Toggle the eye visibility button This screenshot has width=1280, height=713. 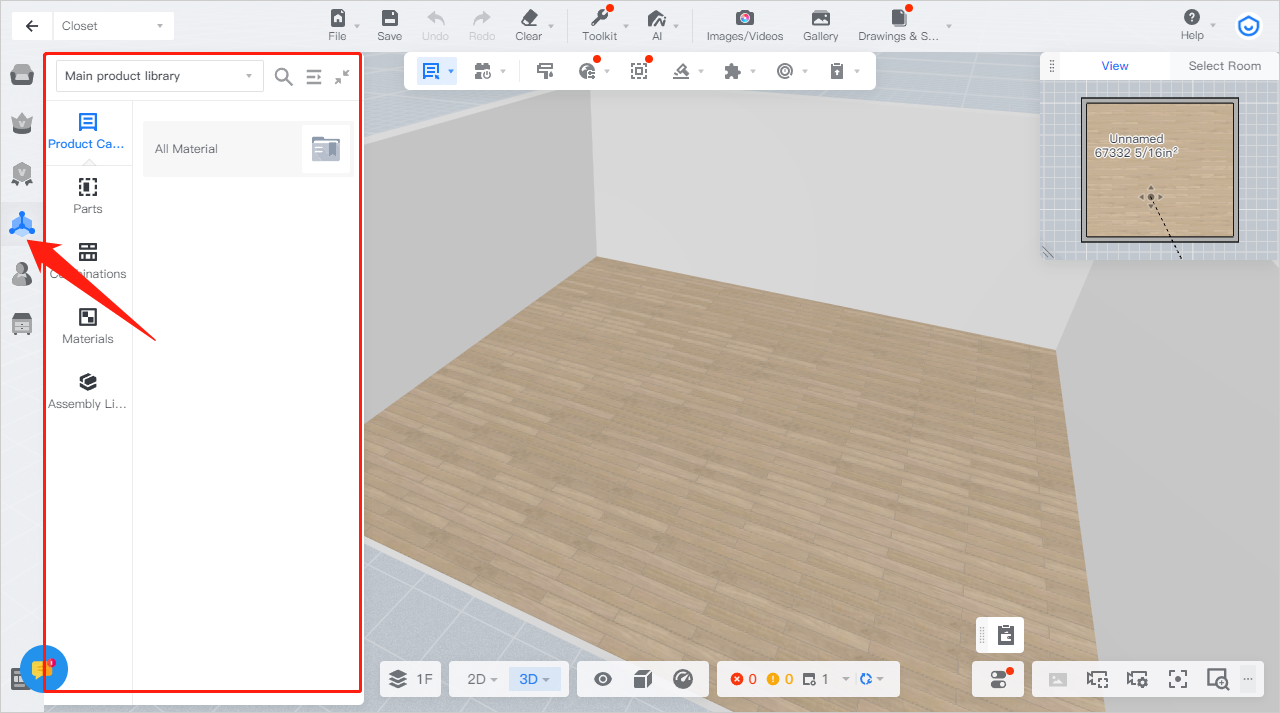tap(602, 679)
